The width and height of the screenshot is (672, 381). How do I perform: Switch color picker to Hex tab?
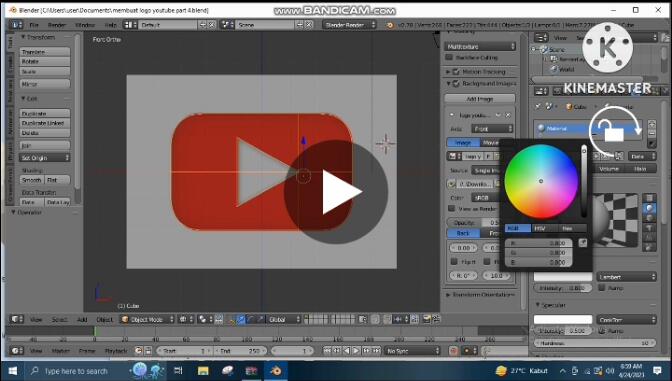[x=572, y=228]
